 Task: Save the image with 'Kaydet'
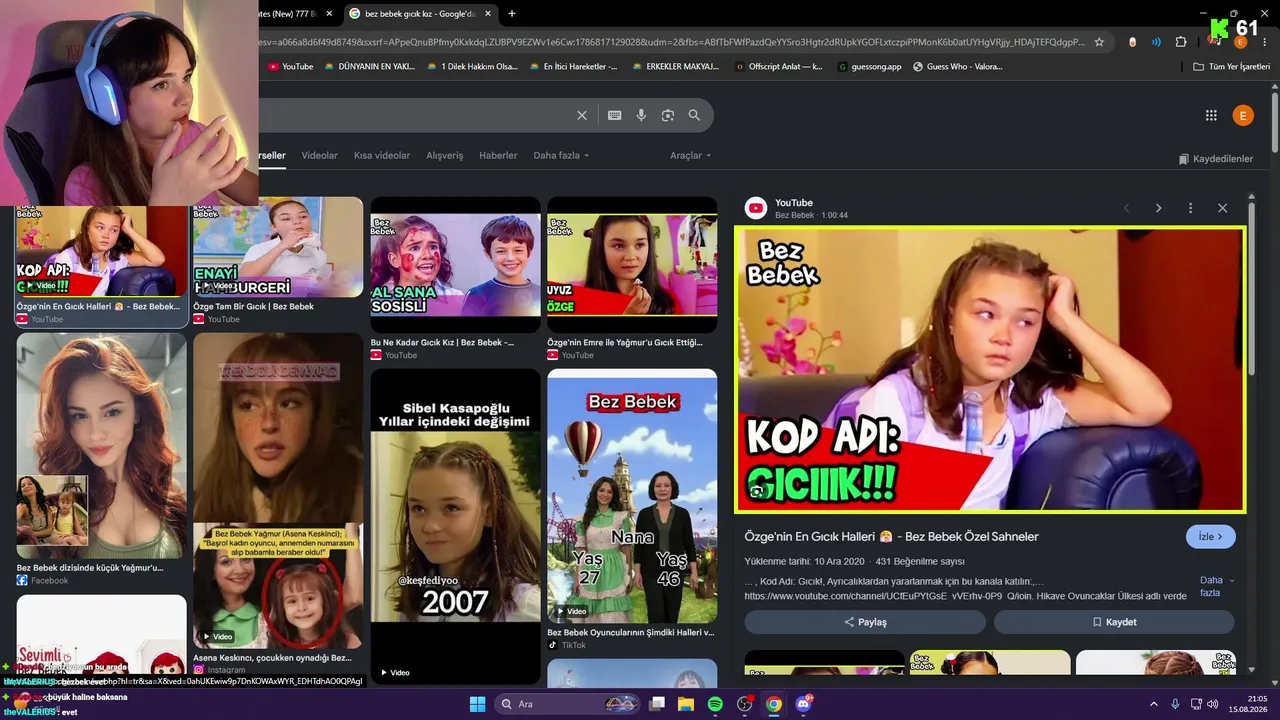pos(1114,622)
